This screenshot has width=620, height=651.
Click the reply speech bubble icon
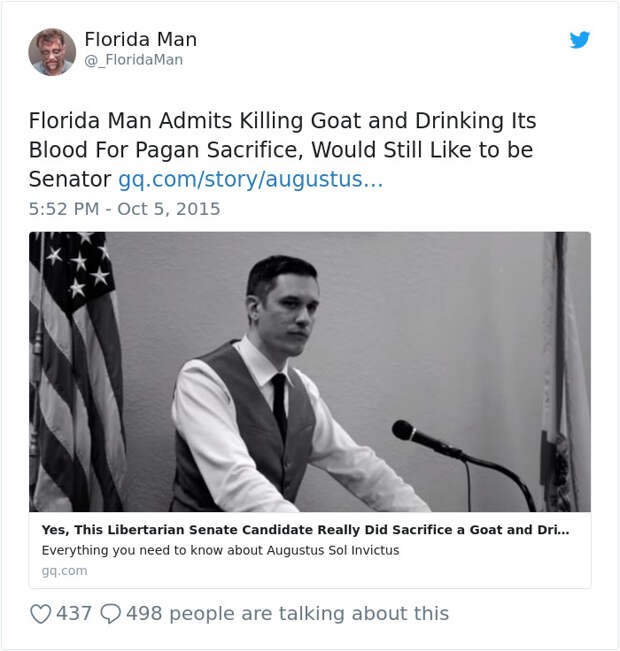click(112, 613)
